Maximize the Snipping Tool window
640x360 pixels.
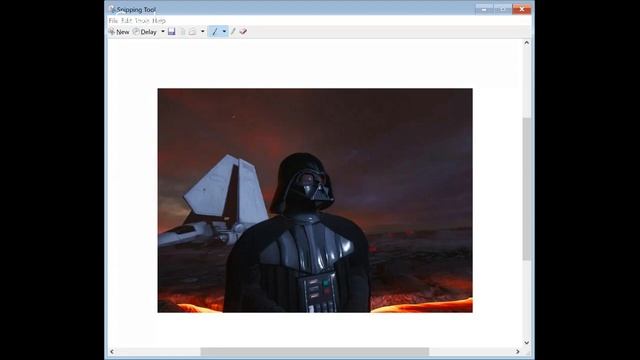[502, 9]
